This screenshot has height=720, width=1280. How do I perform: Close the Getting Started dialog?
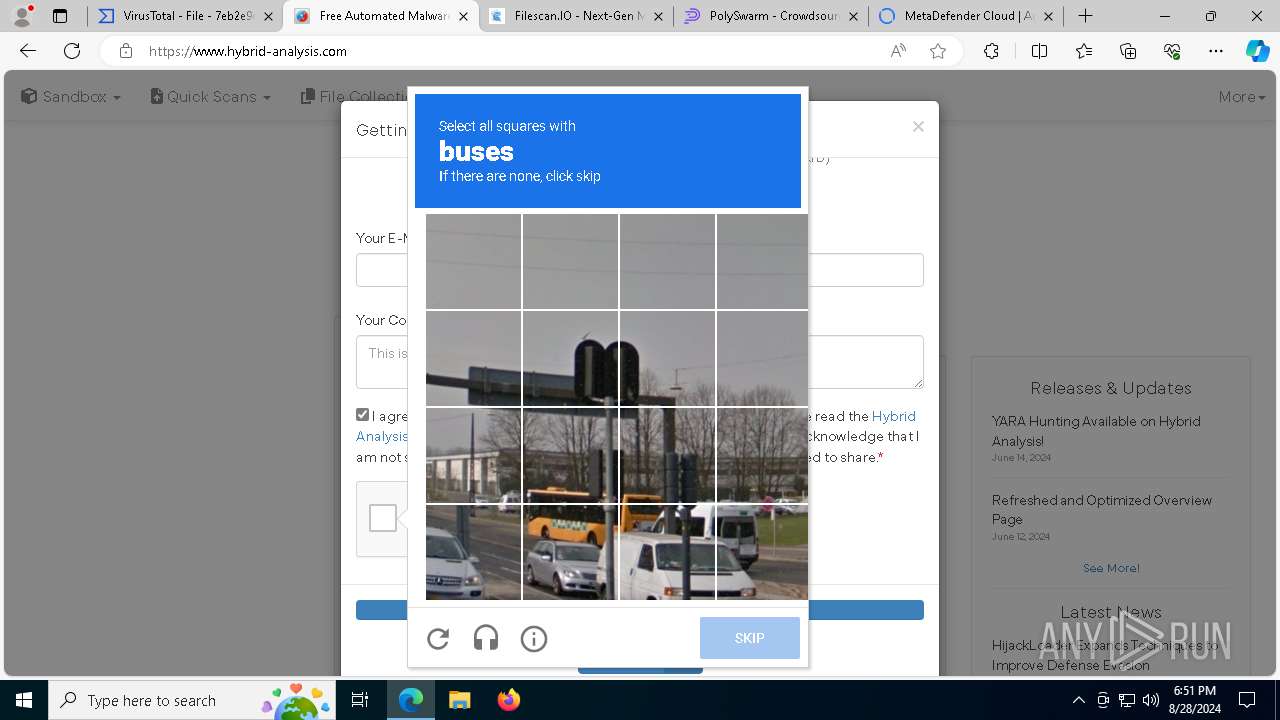pyautogui.click(x=918, y=127)
